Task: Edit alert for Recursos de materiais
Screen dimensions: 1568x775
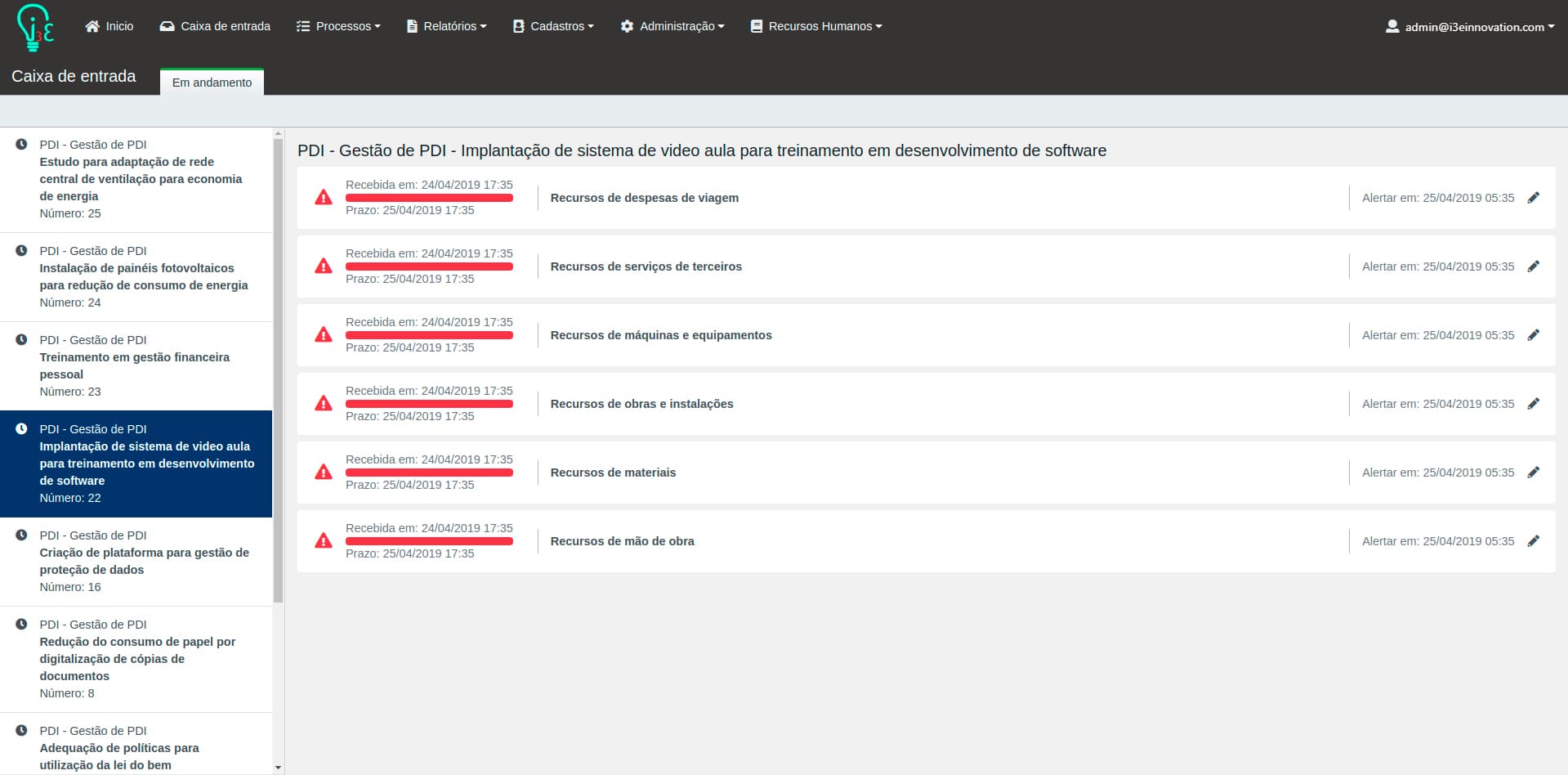Action: click(x=1534, y=473)
